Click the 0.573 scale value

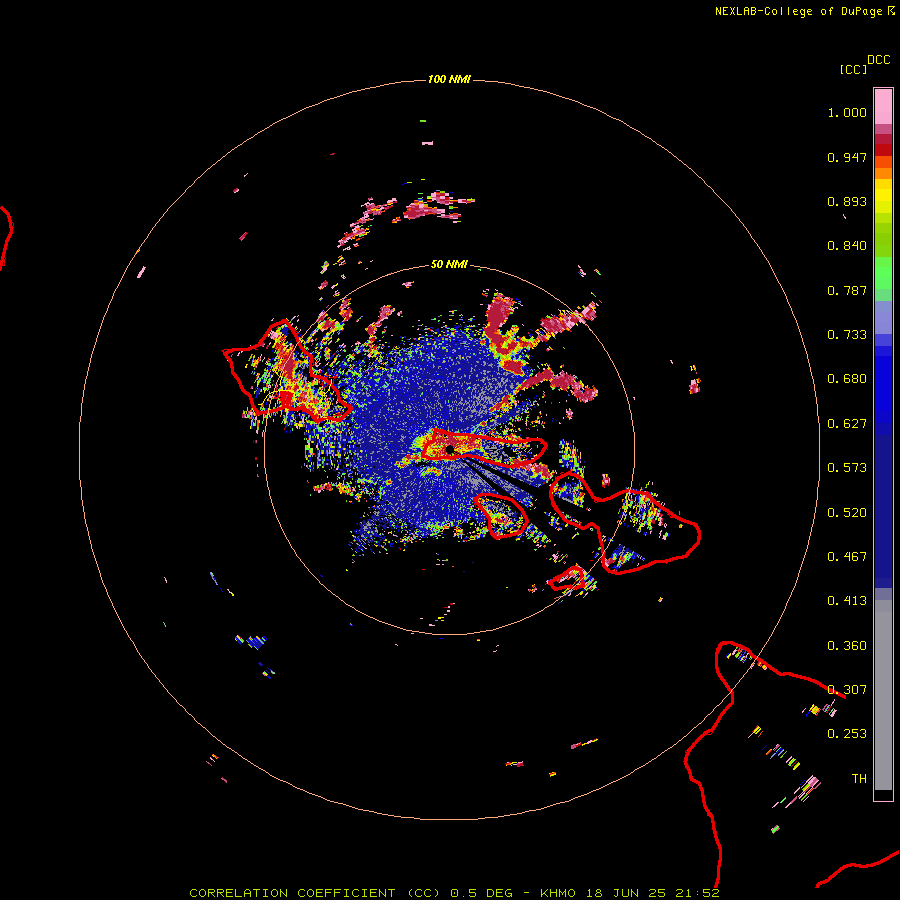(x=847, y=468)
